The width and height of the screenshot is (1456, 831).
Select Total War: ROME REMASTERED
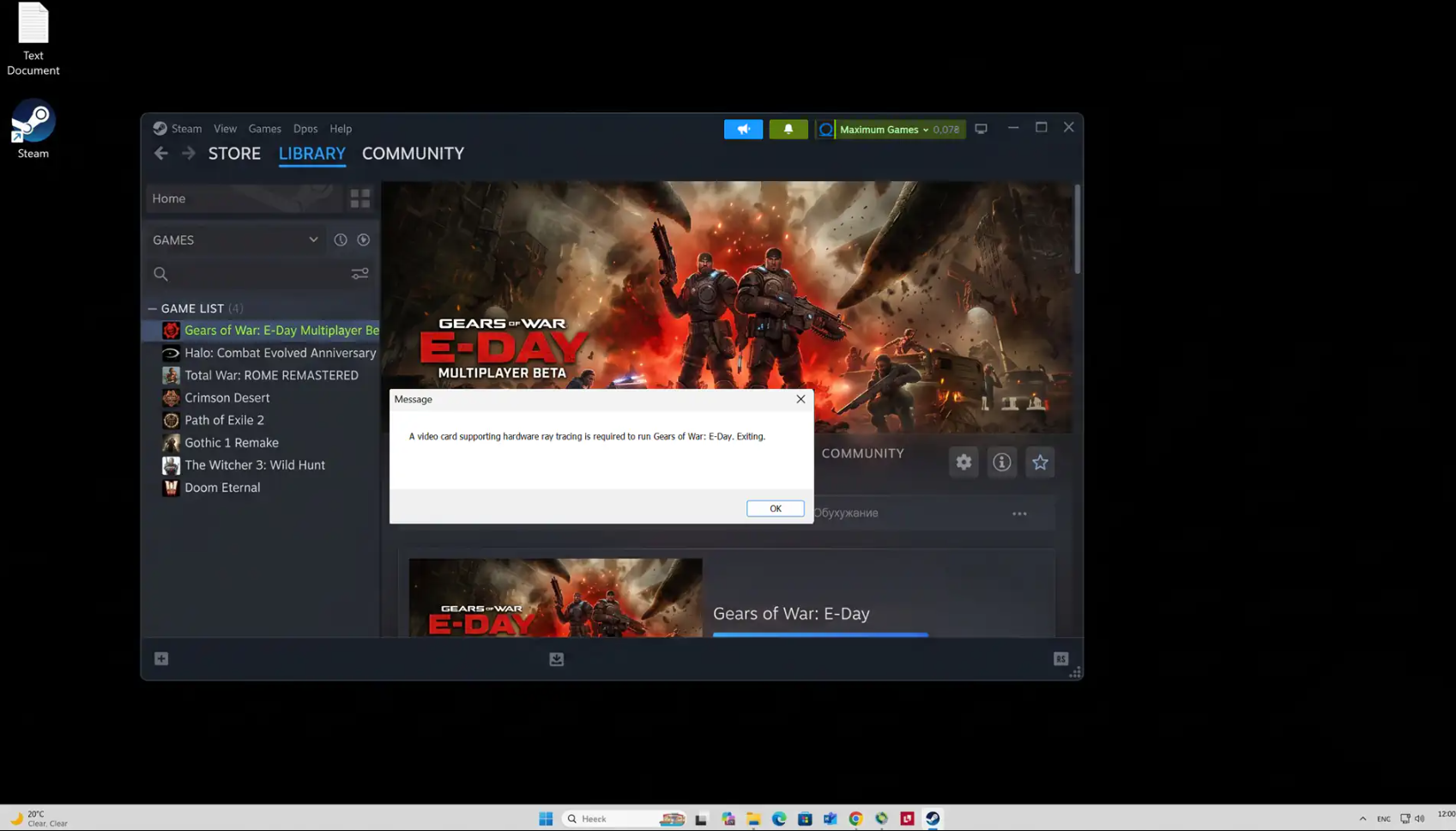click(262, 375)
